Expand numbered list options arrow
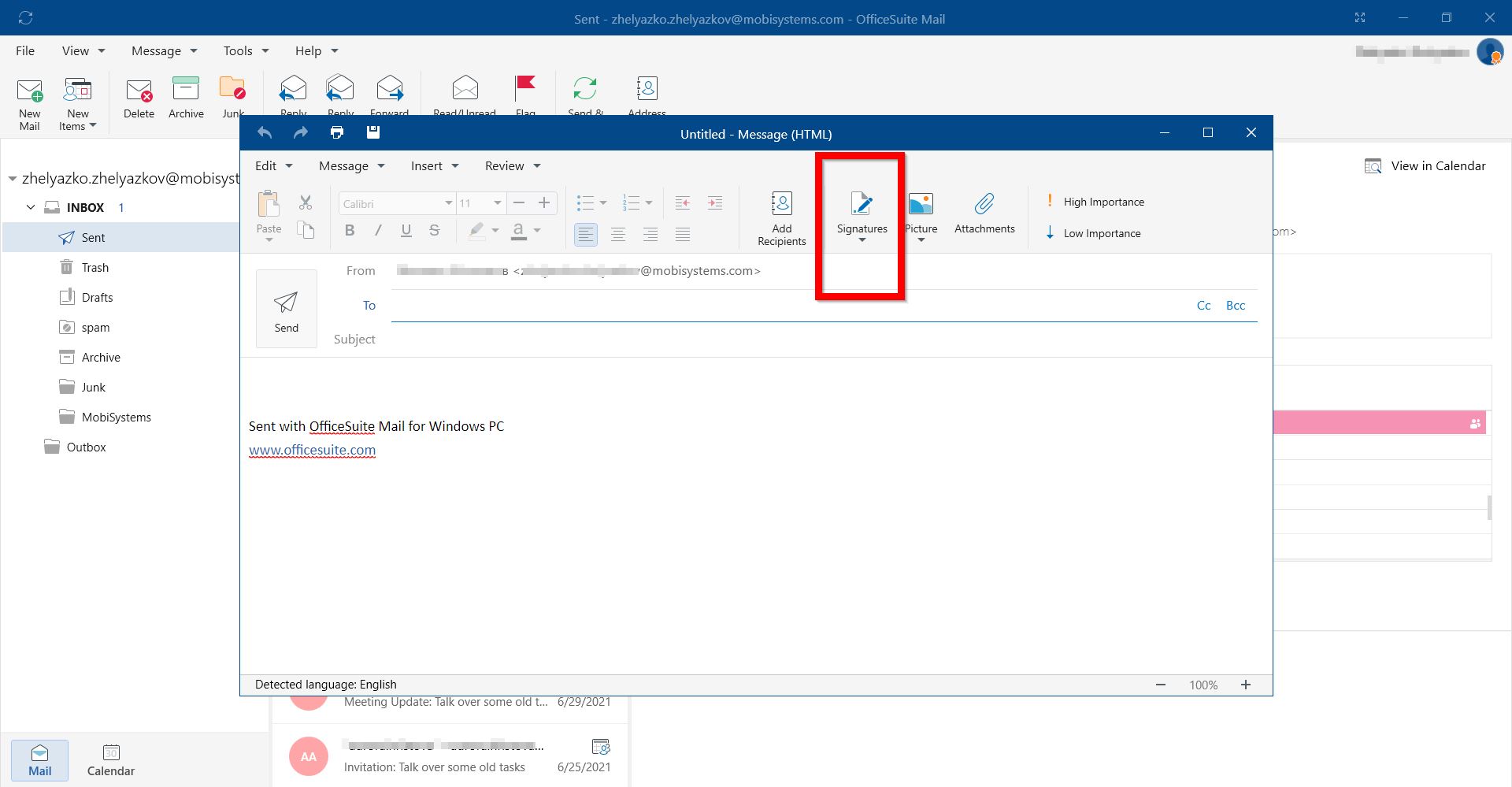This screenshot has width=1512, height=787. point(649,203)
